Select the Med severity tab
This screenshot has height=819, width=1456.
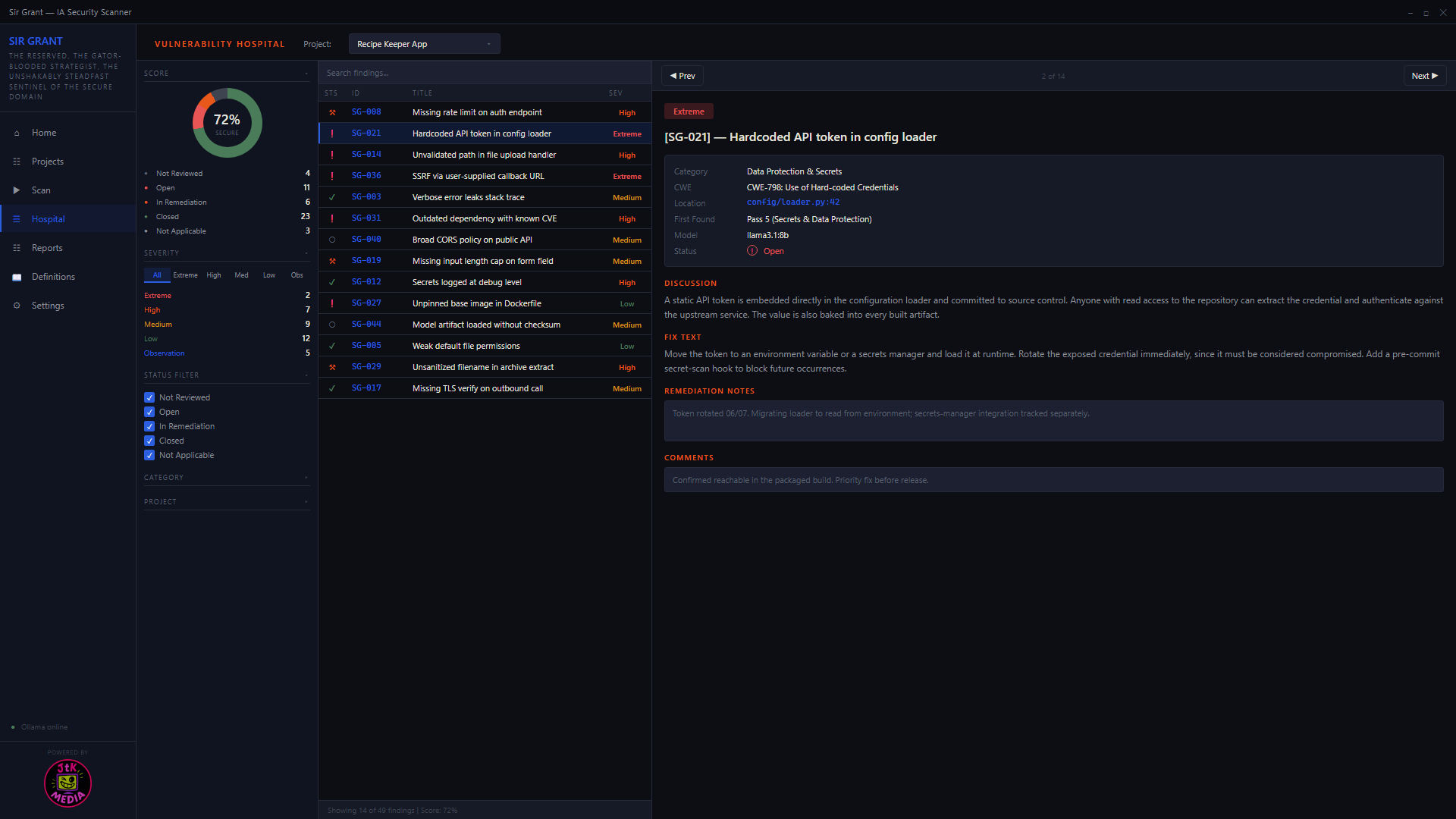(x=241, y=275)
